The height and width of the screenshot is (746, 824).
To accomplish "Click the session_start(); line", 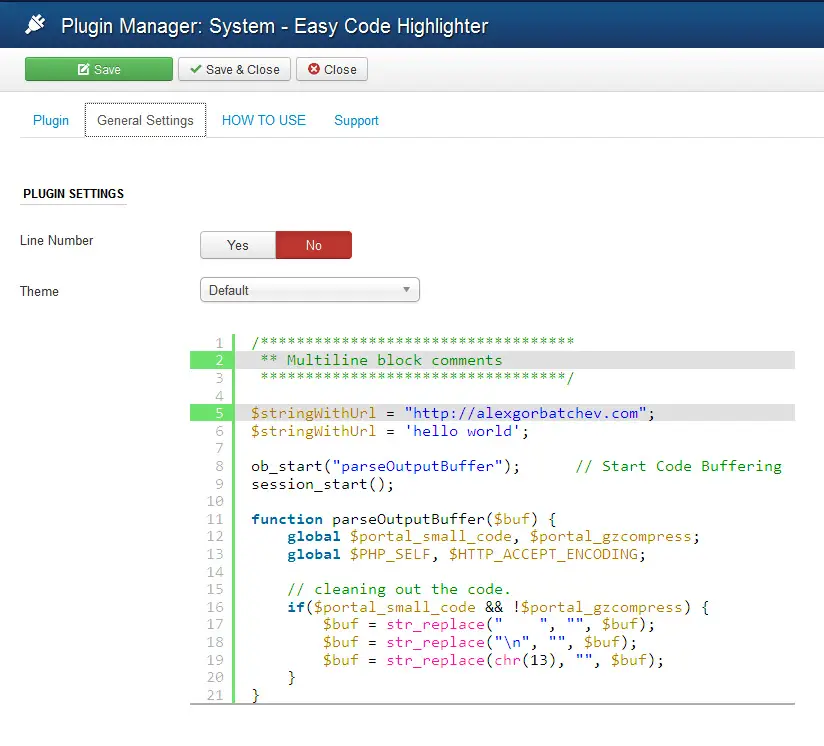I will (x=322, y=484).
